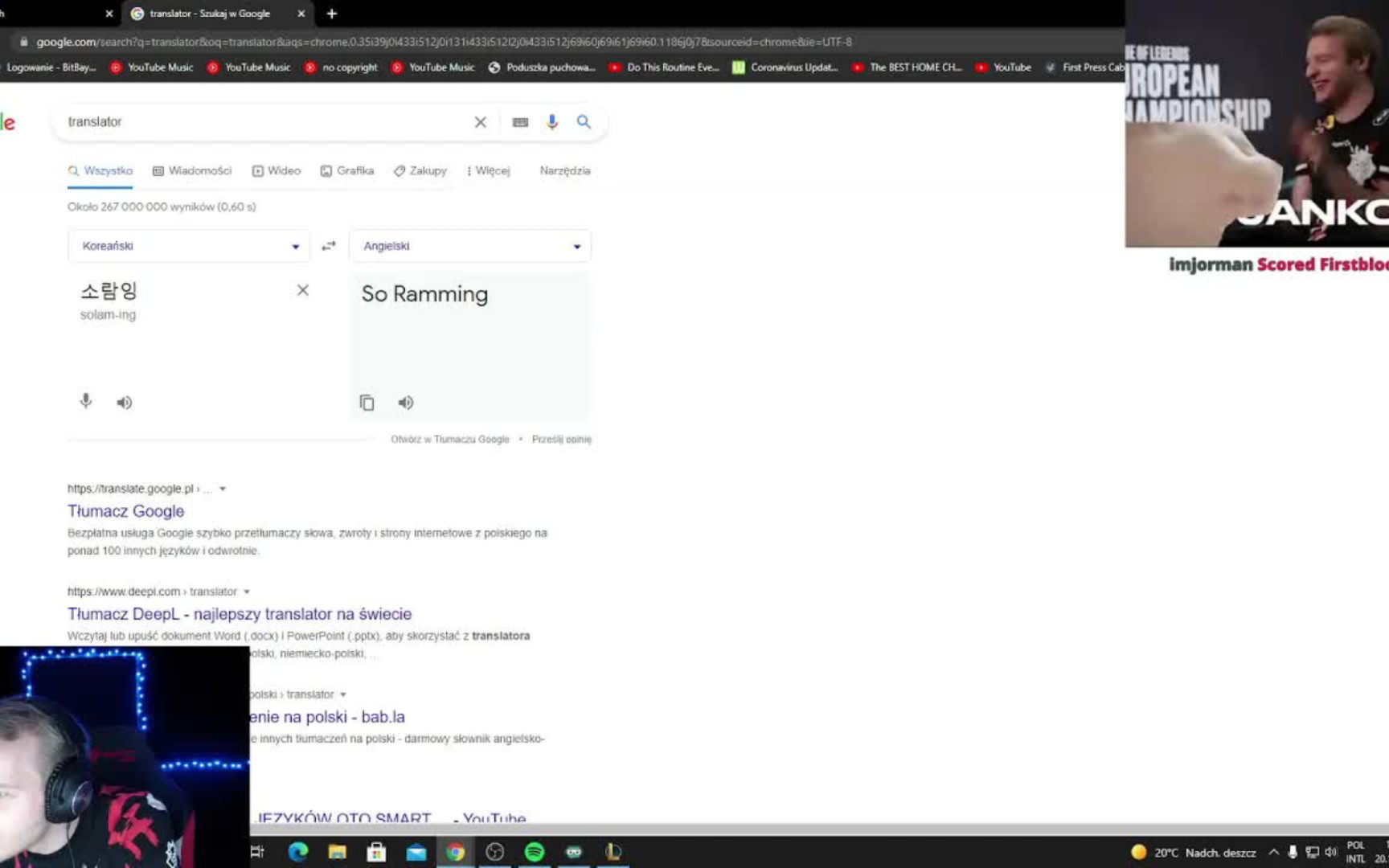Click the tray network icon

point(1312,852)
